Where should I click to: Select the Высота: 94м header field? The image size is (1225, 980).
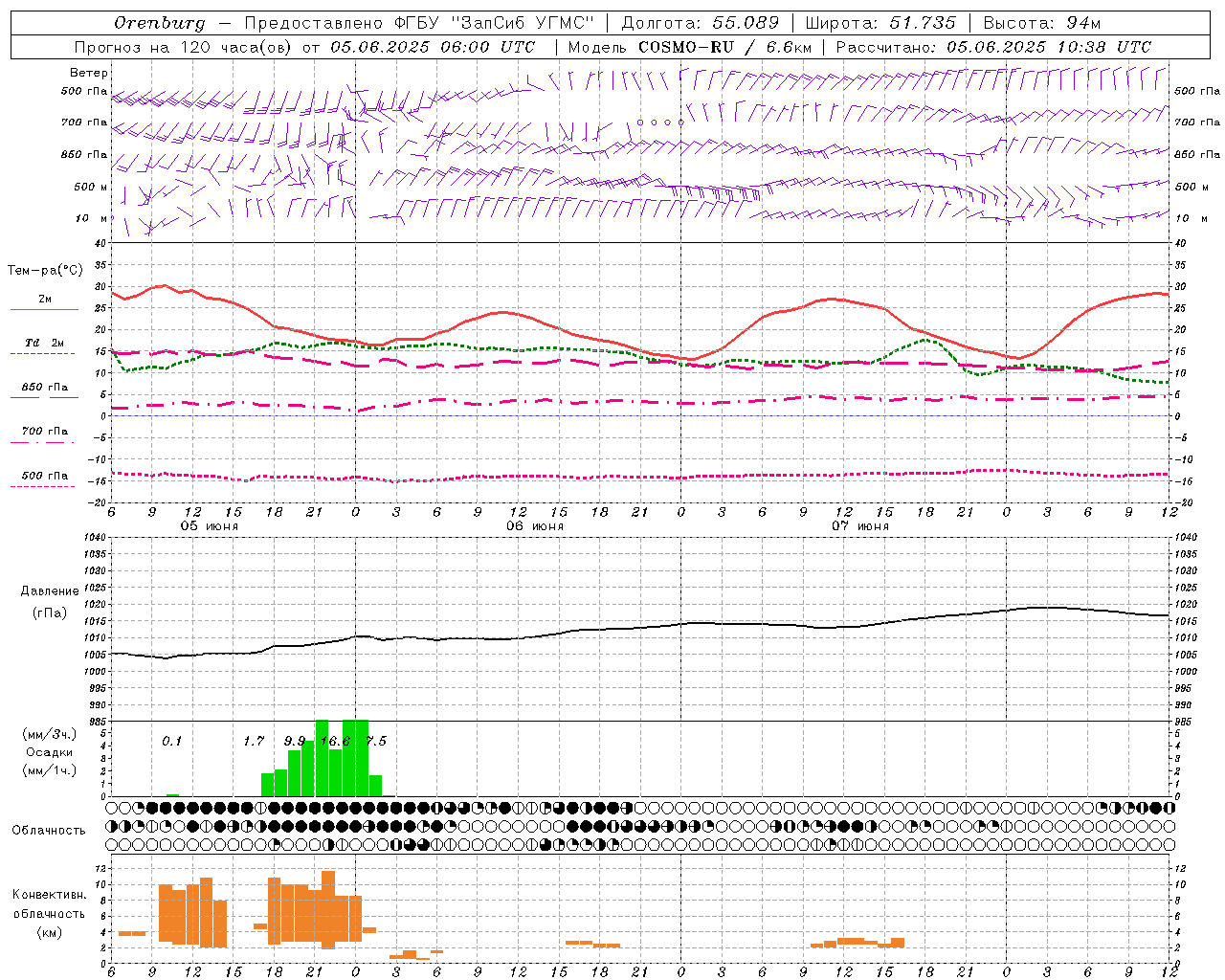pyautogui.click(x=1042, y=23)
